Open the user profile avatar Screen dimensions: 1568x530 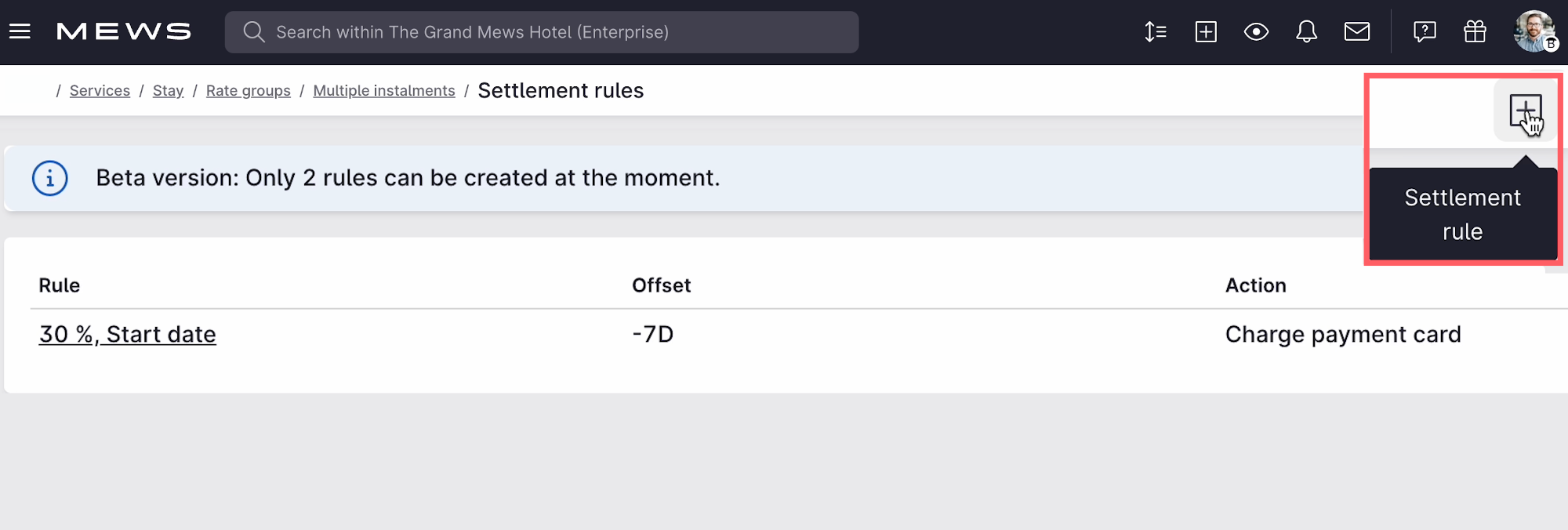[x=1535, y=31]
